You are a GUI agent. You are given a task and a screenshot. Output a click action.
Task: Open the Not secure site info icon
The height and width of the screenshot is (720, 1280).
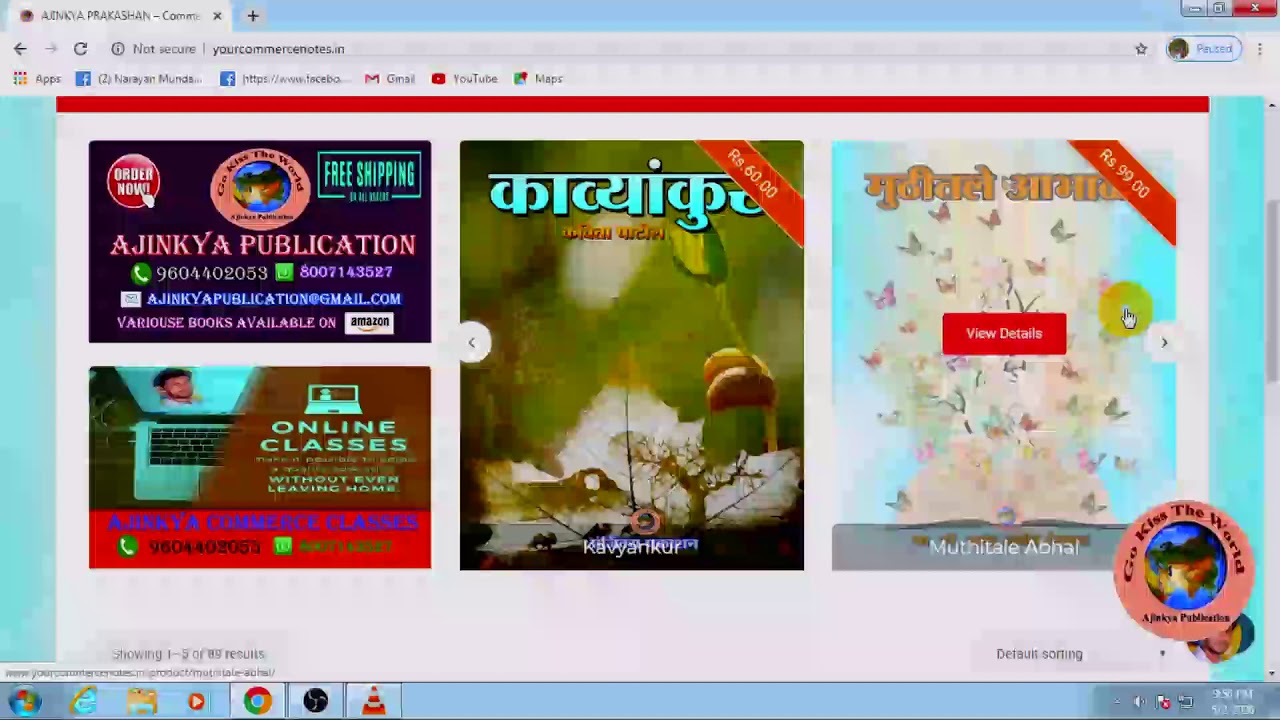[118, 48]
